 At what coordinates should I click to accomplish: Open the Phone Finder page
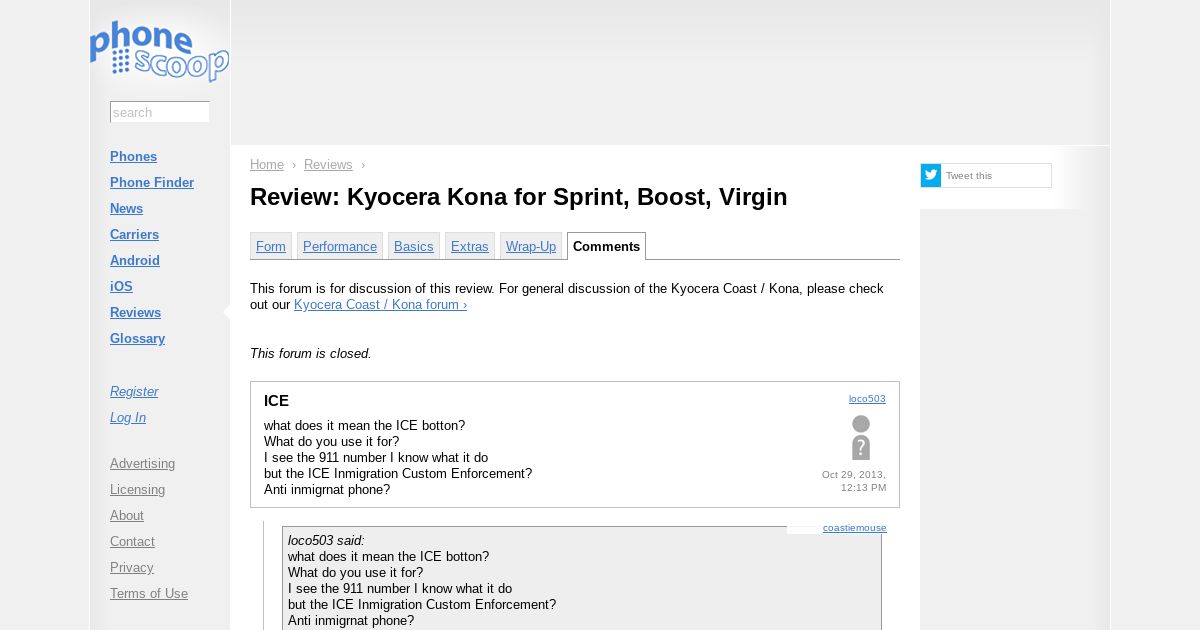(x=152, y=182)
